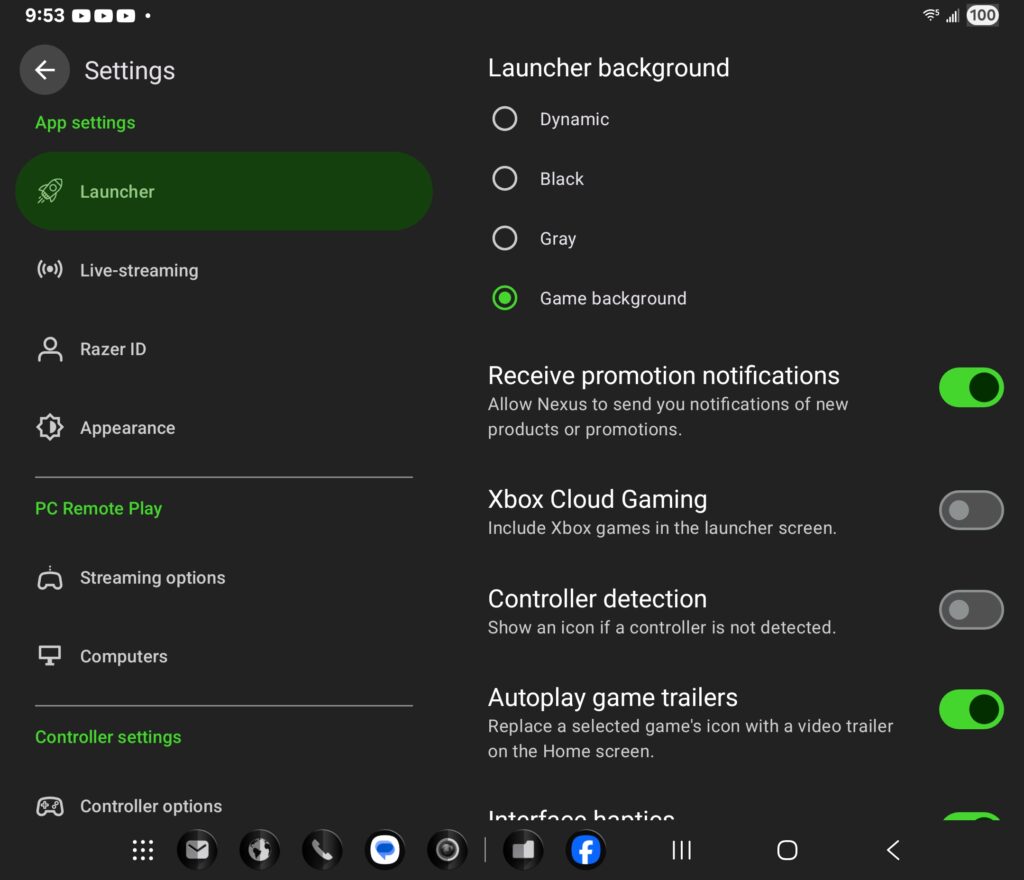Tap the battery 100 indicator

coord(982,15)
